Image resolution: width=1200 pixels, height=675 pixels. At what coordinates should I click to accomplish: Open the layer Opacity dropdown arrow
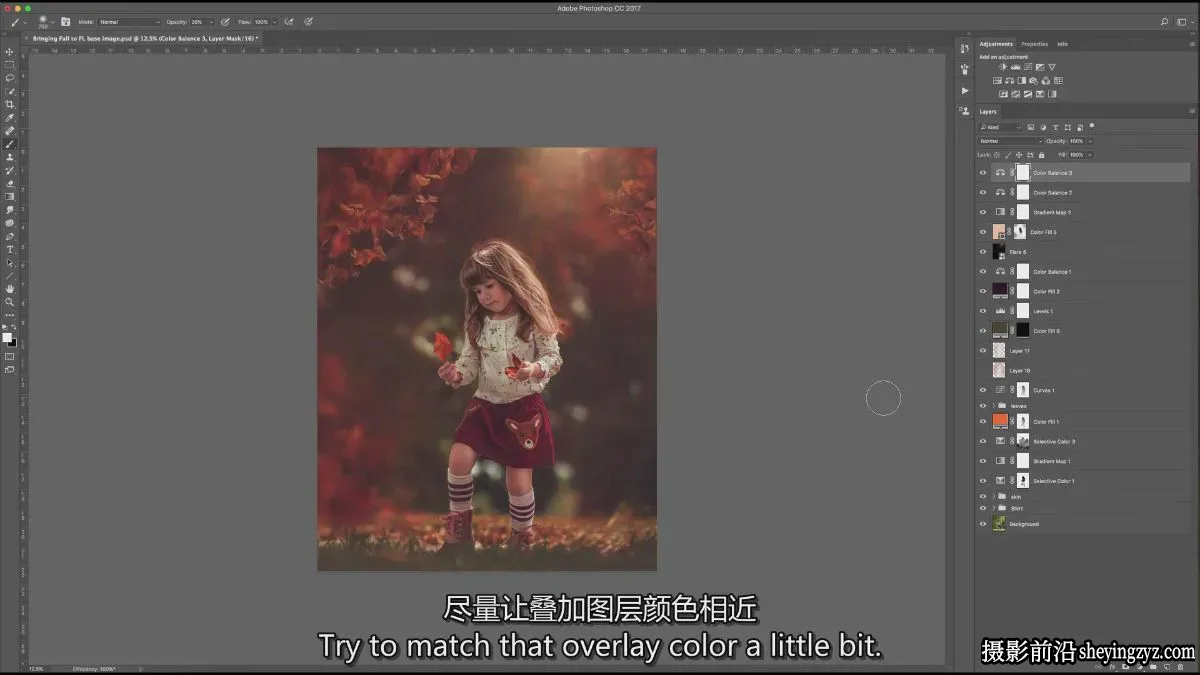1090,141
